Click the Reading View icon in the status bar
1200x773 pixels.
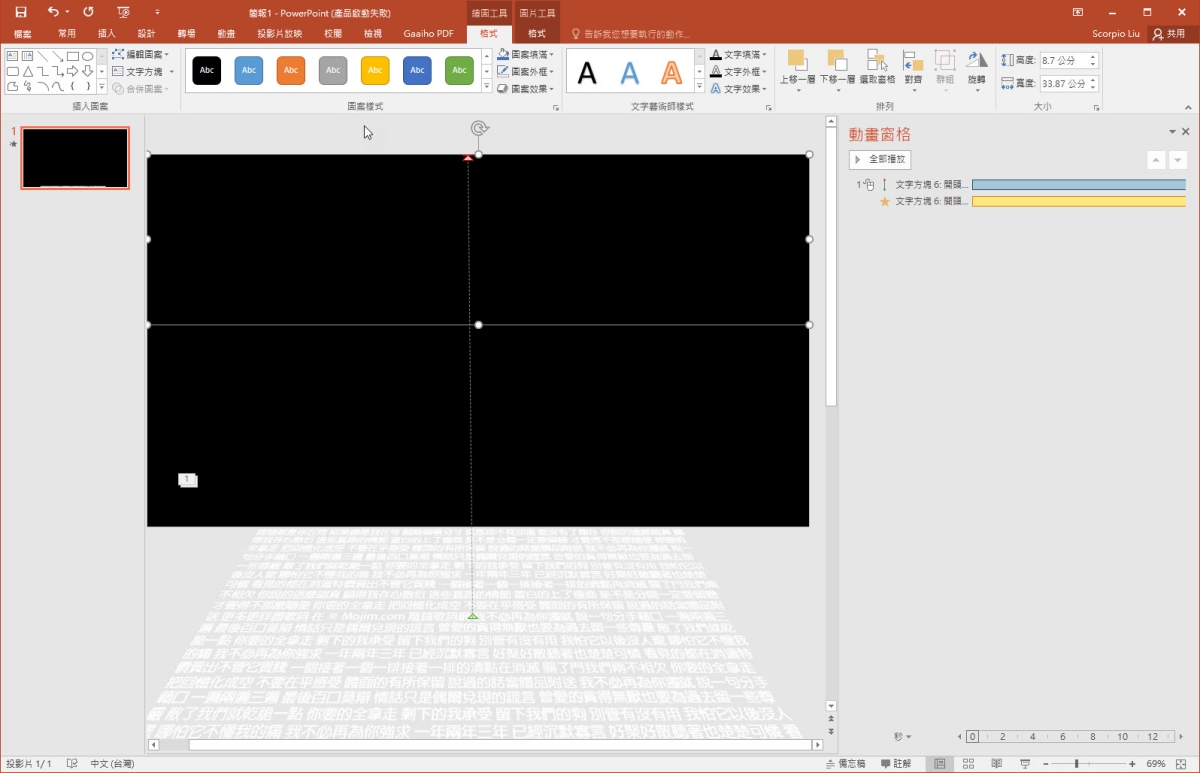[996, 764]
